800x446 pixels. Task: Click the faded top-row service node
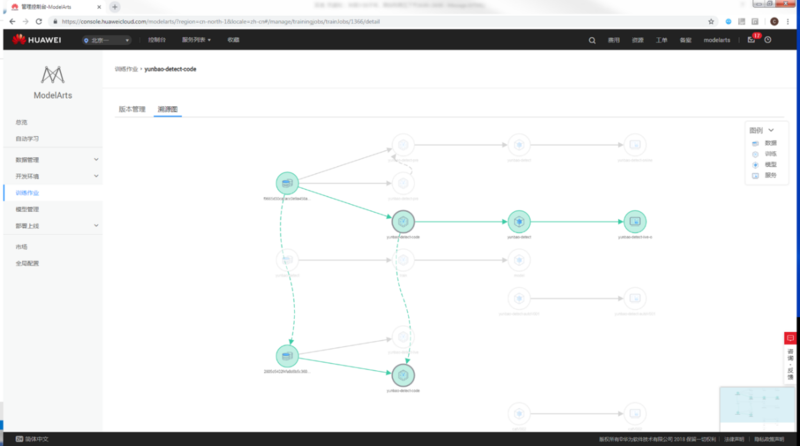635,145
